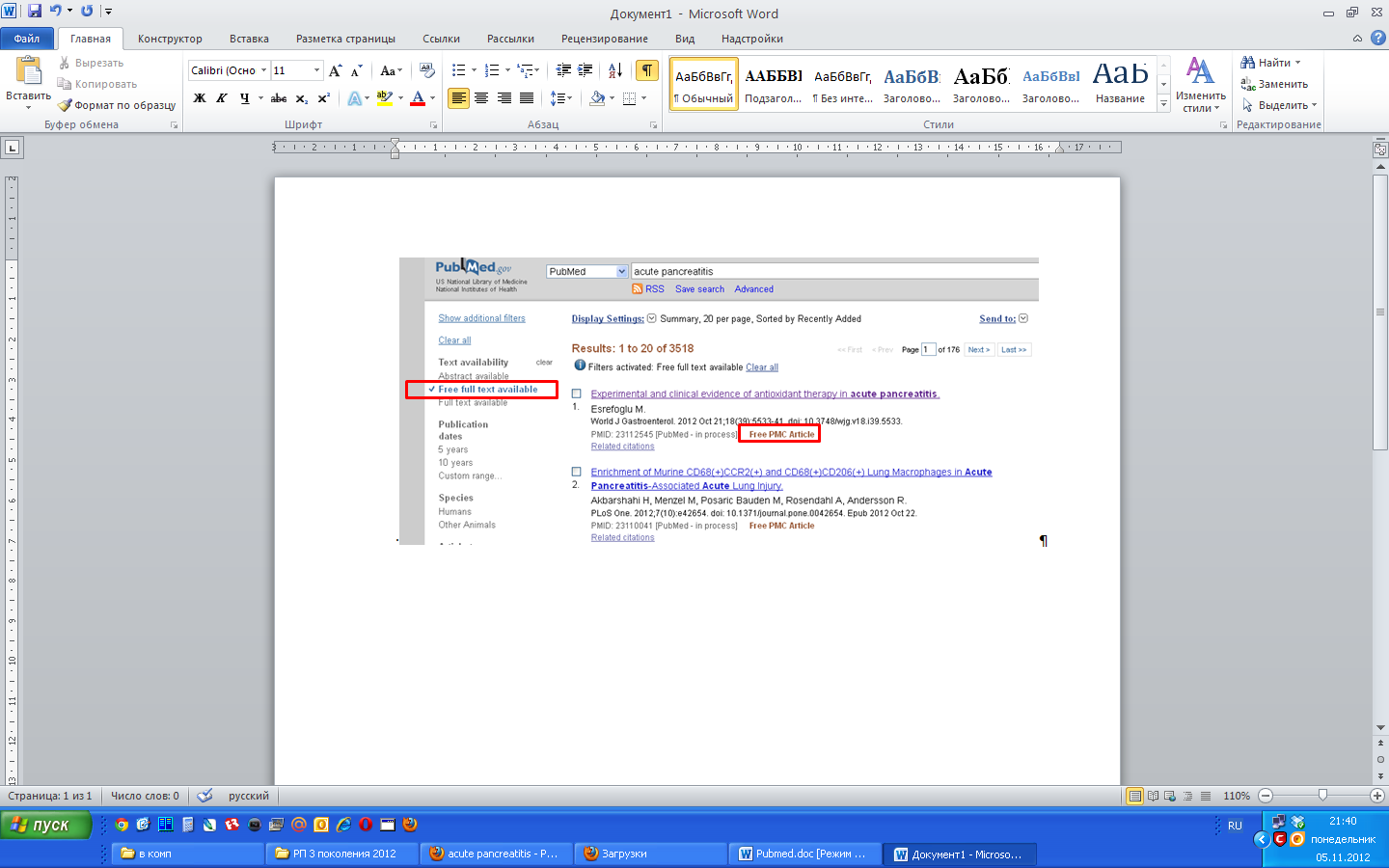
Task: Apply strikethrough formatting
Action: (279, 98)
